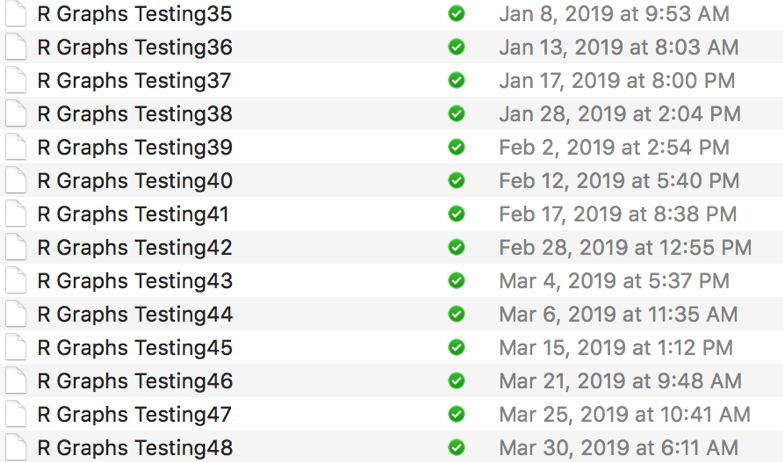Click the green checkmark beside R Graphs Testing43
This screenshot has height=462, width=783.
click(457, 281)
